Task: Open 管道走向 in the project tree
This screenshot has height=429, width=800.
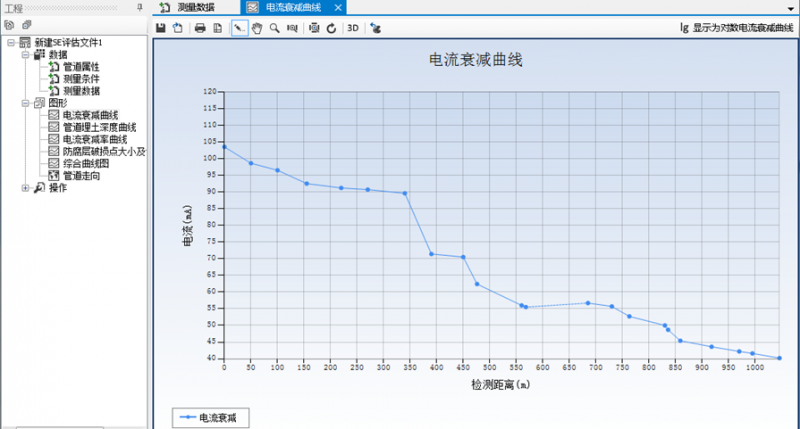Action: pyautogui.click(x=80, y=175)
